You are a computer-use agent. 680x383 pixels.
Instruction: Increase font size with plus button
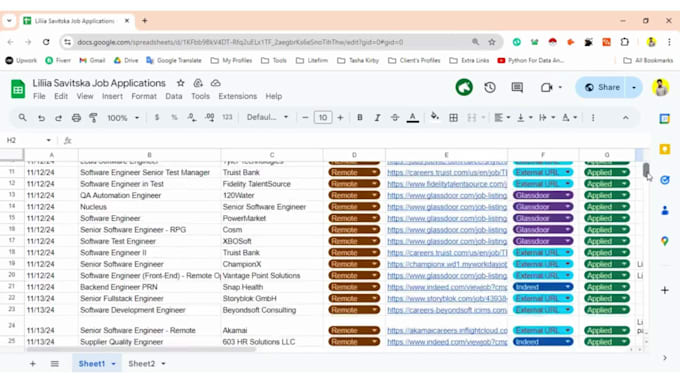click(x=340, y=118)
